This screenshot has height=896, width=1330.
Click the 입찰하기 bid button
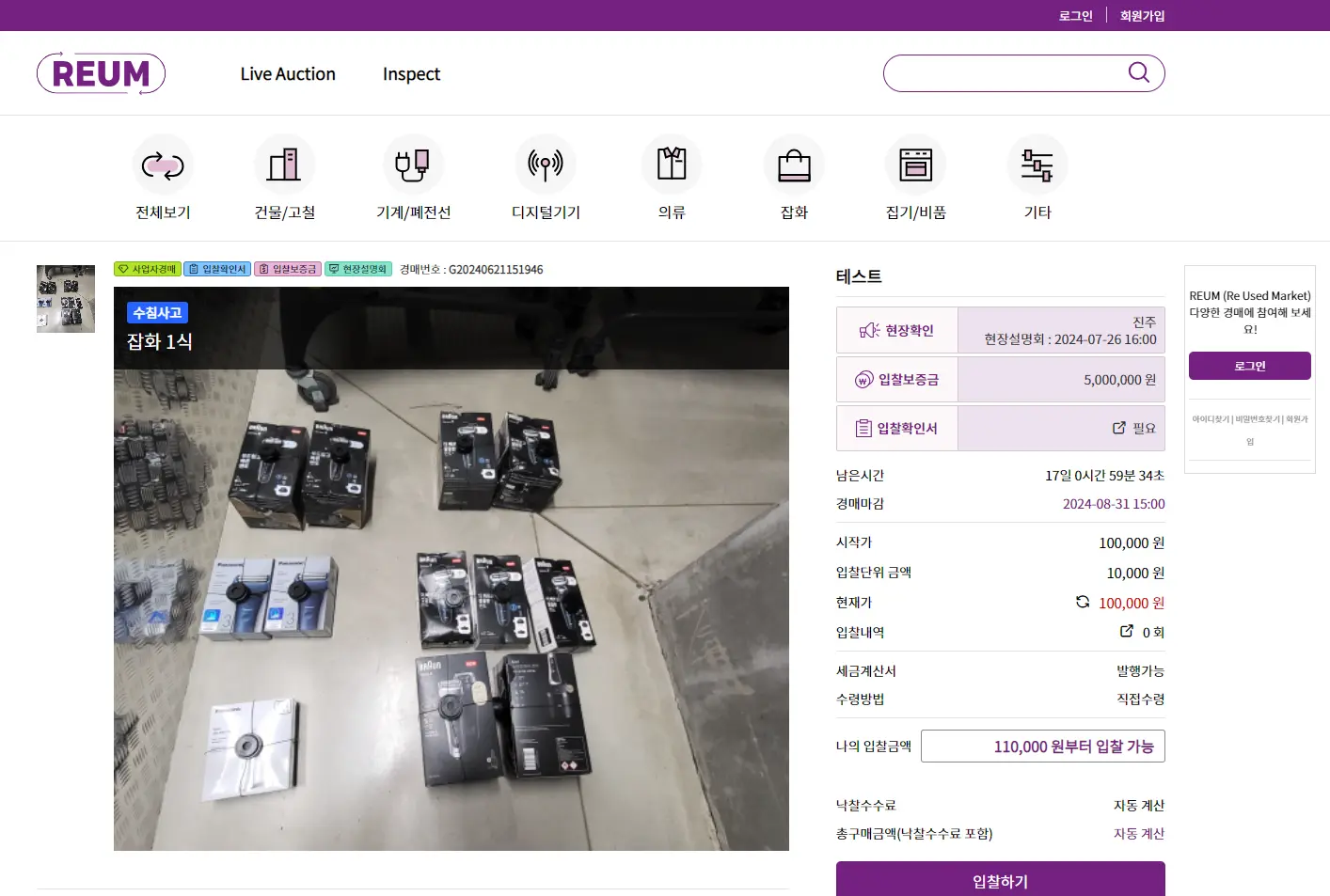(x=1001, y=879)
